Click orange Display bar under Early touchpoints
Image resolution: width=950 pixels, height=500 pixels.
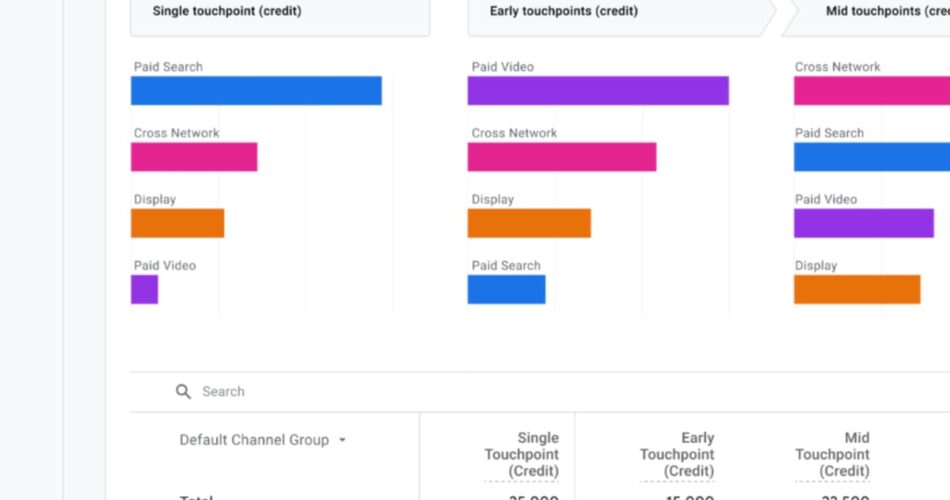[529, 223]
